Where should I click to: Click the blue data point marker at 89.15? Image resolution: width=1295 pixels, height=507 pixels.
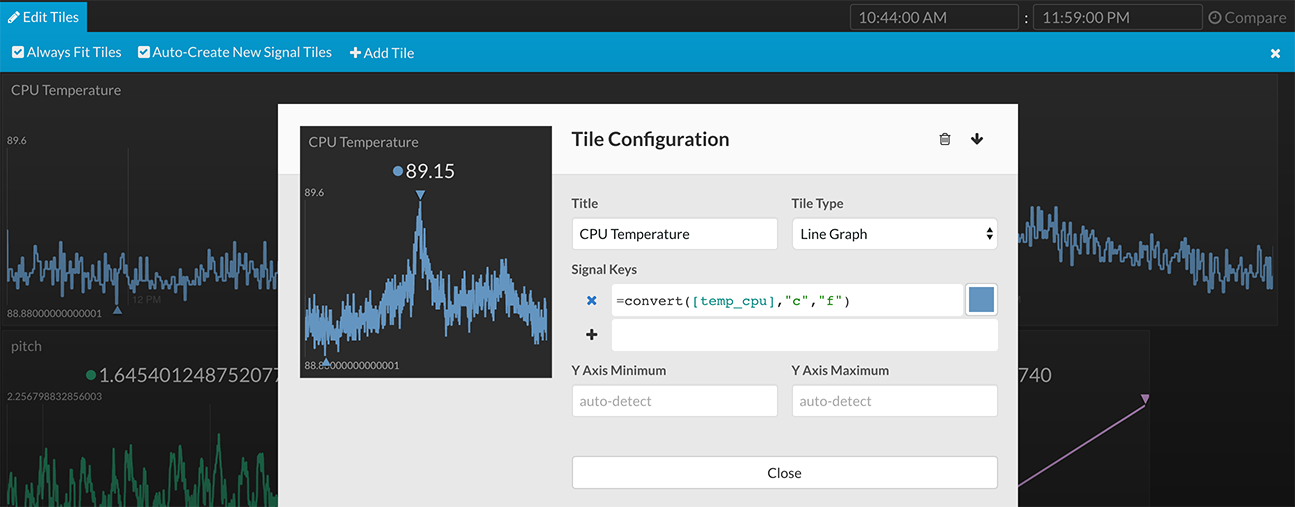pyautogui.click(x=398, y=171)
